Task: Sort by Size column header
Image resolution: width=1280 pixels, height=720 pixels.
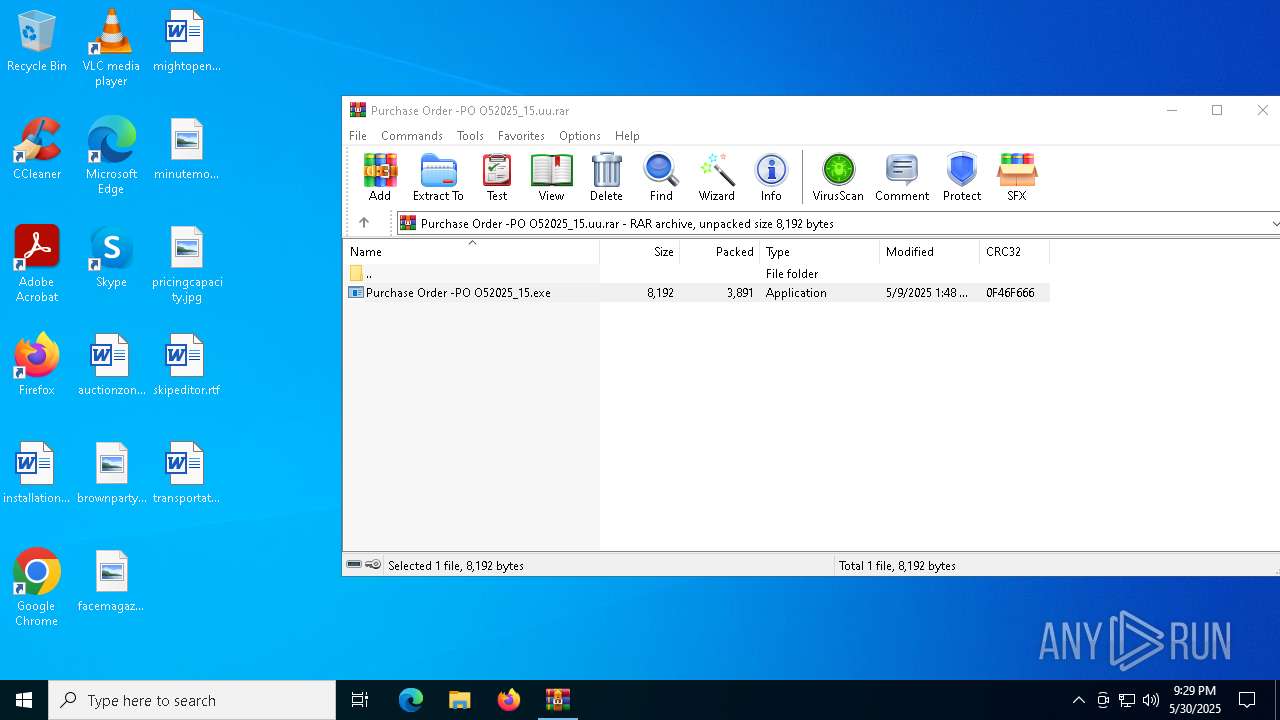Action: pyautogui.click(x=640, y=252)
